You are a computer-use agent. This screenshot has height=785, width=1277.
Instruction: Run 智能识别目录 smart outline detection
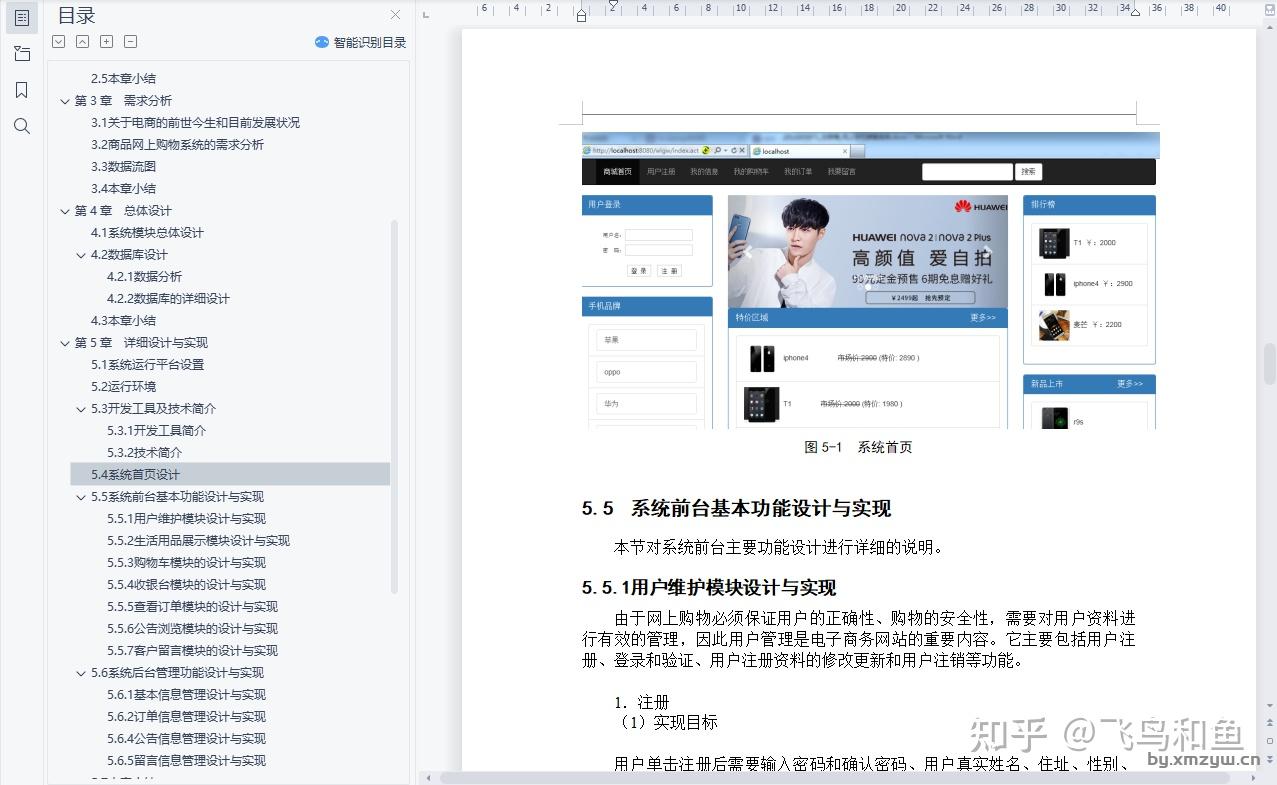pyautogui.click(x=369, y=42)
